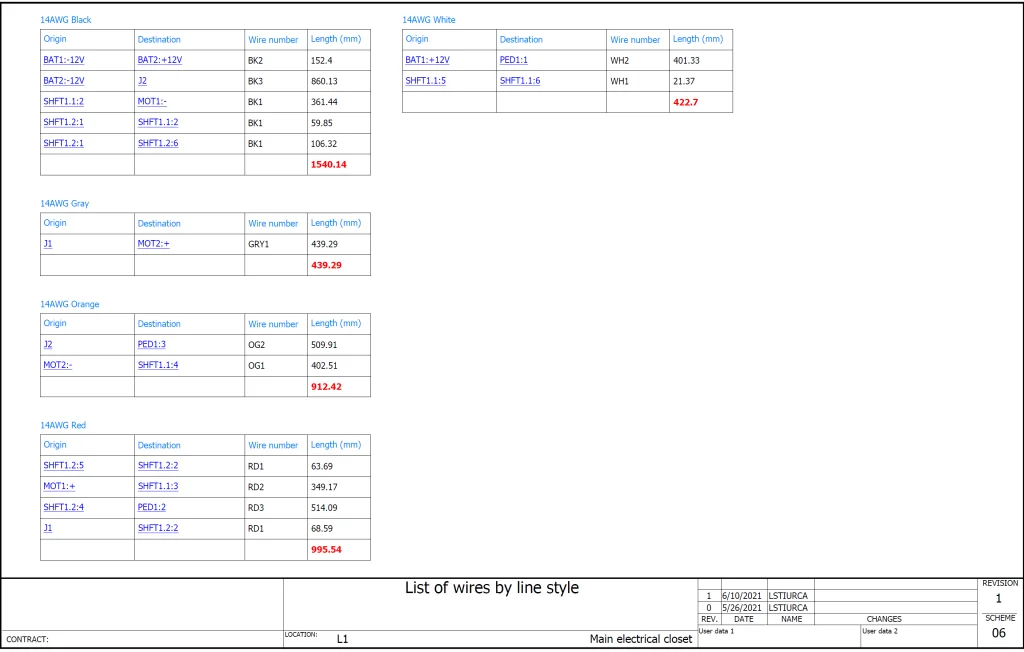The width and height of the screenshot is (1024, 652).
Task: Open the SHFT1.2:5 origin link
Action: click(x=63, y=466)
